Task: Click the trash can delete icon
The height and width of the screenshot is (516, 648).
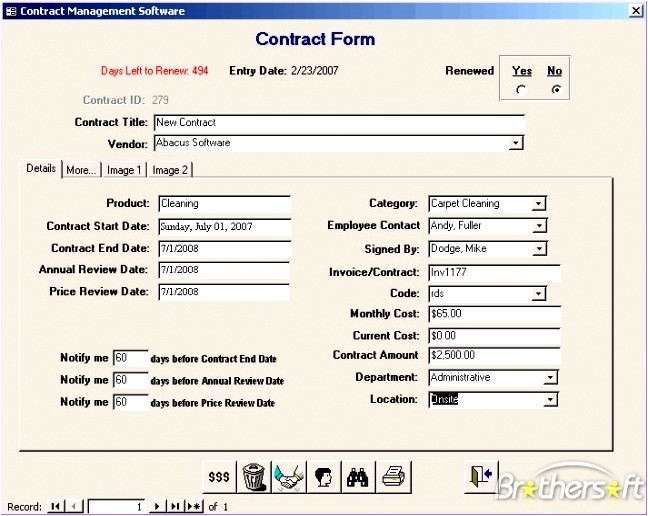Action: click(x=254, y=477)
